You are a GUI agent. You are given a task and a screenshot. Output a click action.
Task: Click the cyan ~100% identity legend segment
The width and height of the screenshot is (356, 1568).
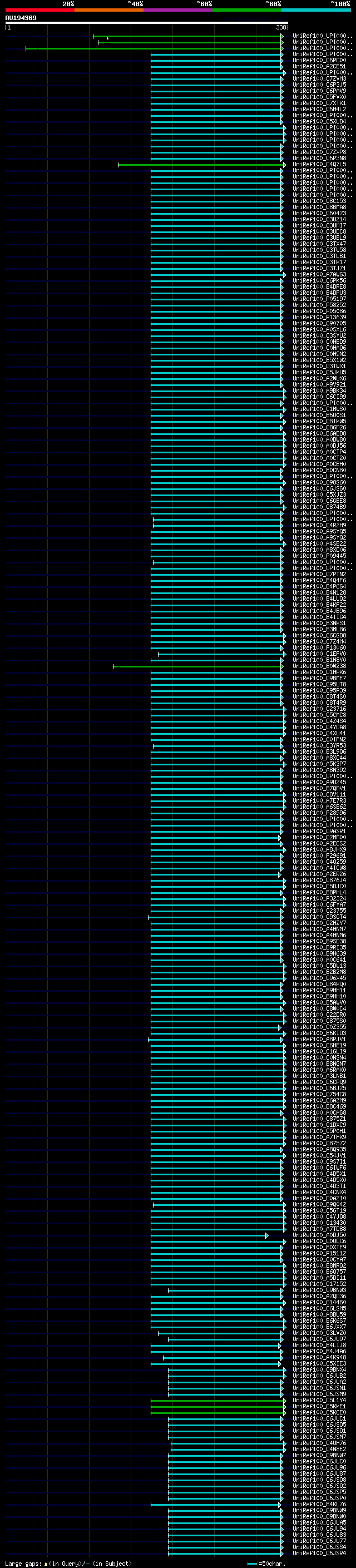tap(317, 10)
